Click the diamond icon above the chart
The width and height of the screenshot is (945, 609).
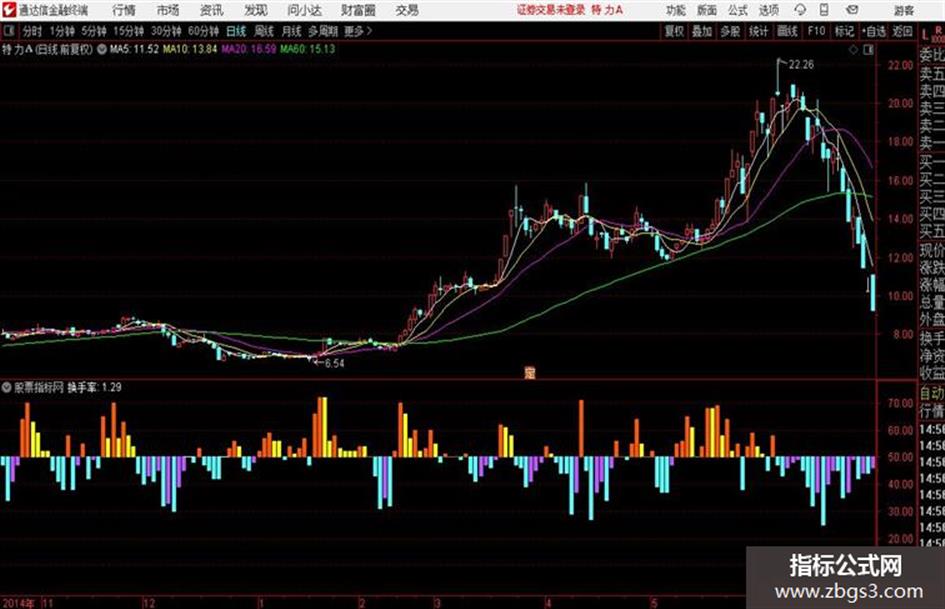[853, 50]
